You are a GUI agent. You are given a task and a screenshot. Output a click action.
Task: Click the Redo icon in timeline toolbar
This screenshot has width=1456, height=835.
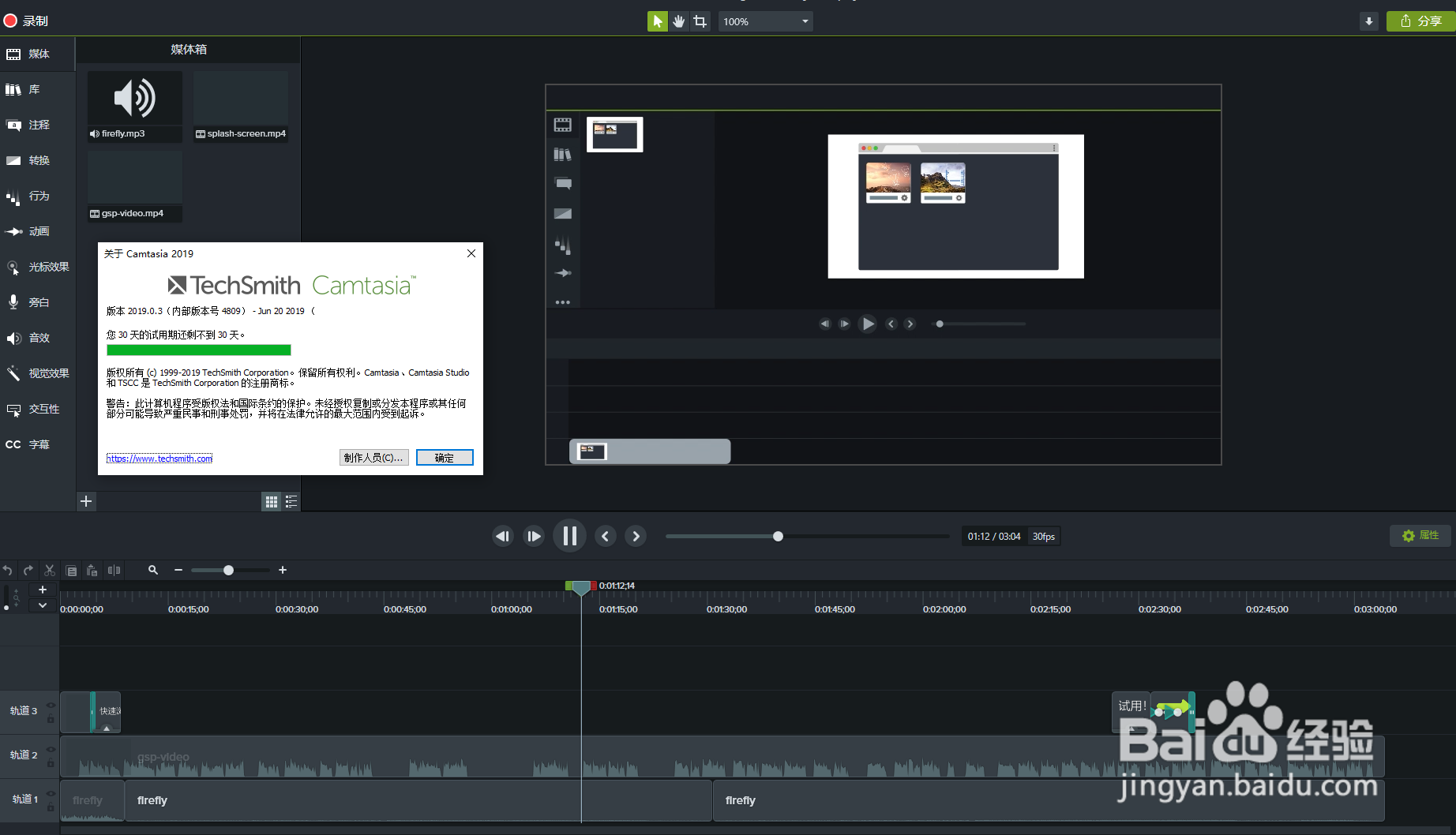(x=28, y=570)
